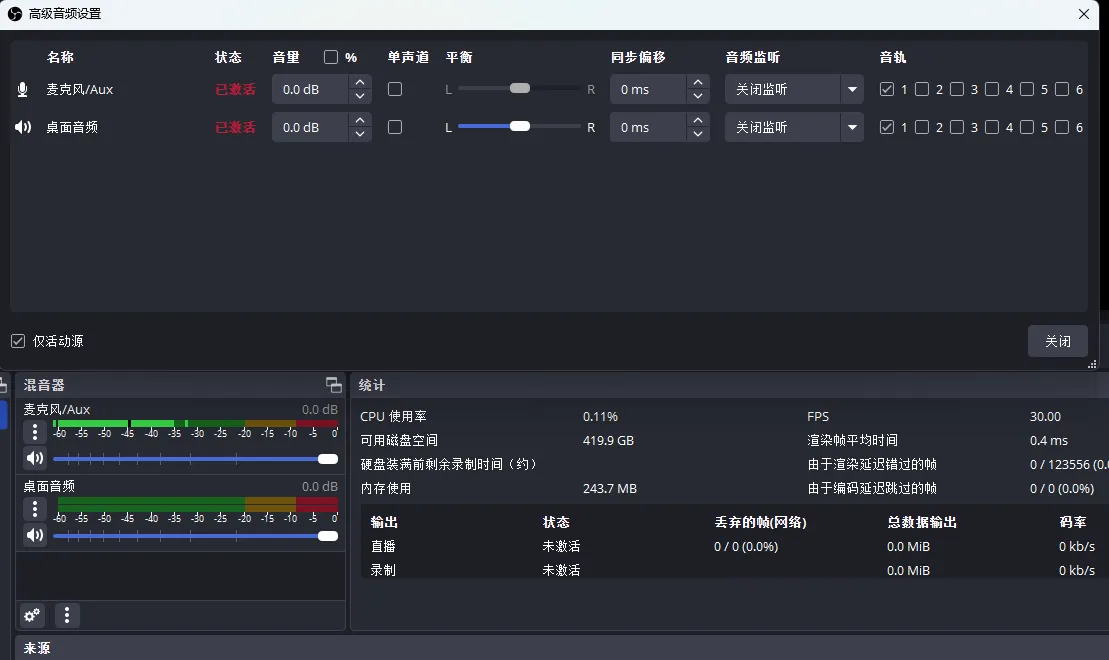The height and width of the screenshot is (660, 1109).
Task: Open the mixer panel bottom three-dot menu
Action: (67, 615)
